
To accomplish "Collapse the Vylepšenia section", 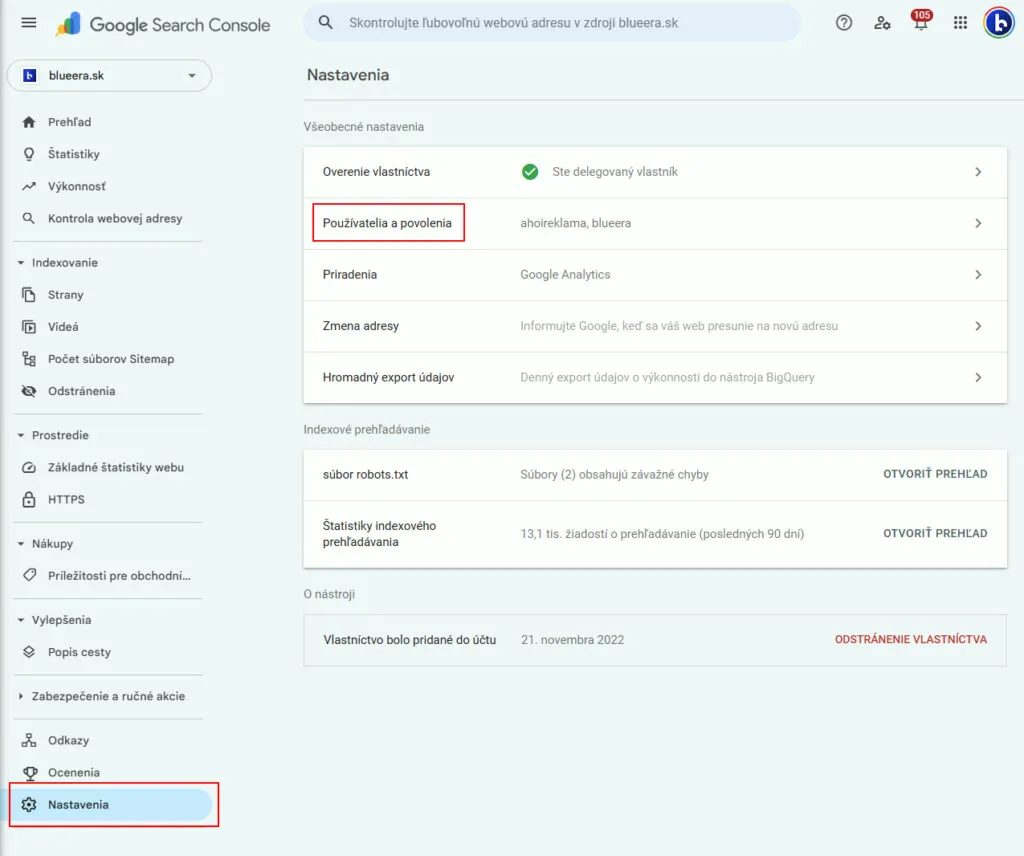I will (21, 620).
